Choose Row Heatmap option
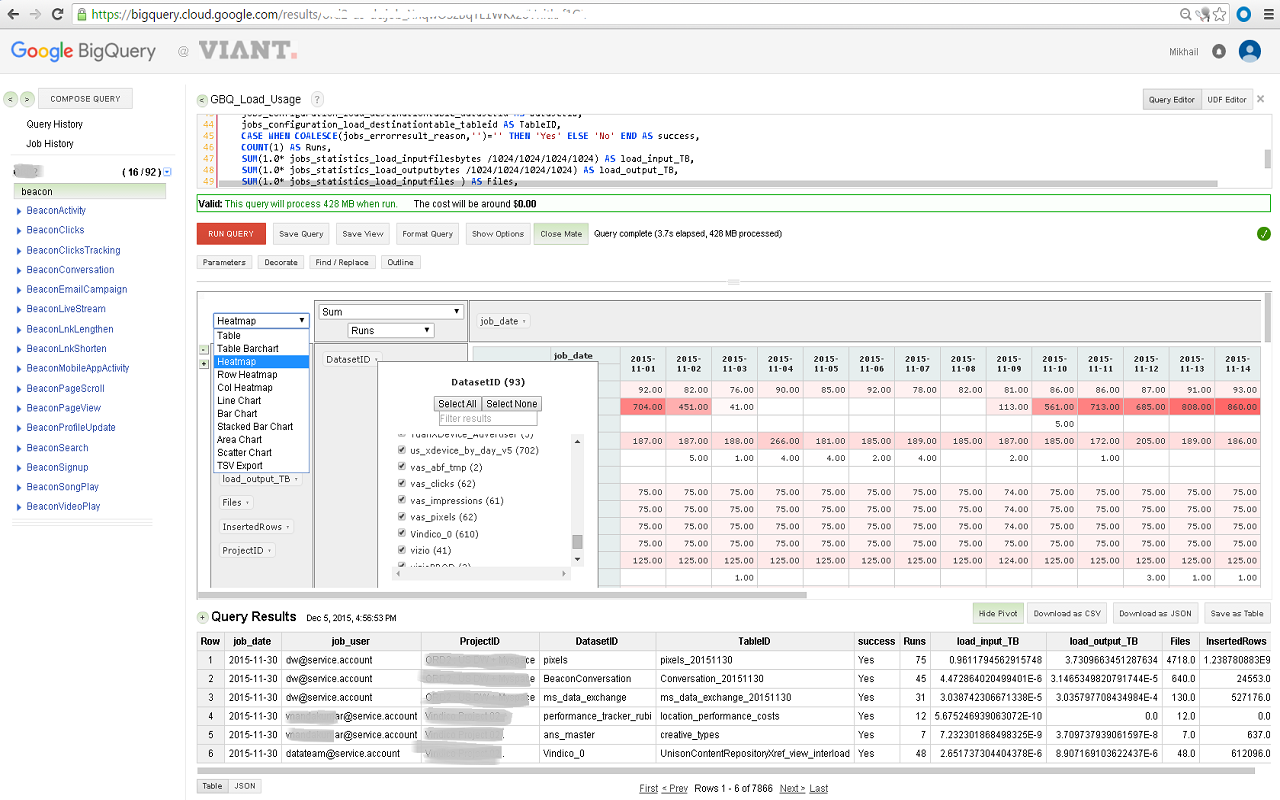1280x800 pixels. click(x=261, y=375)
